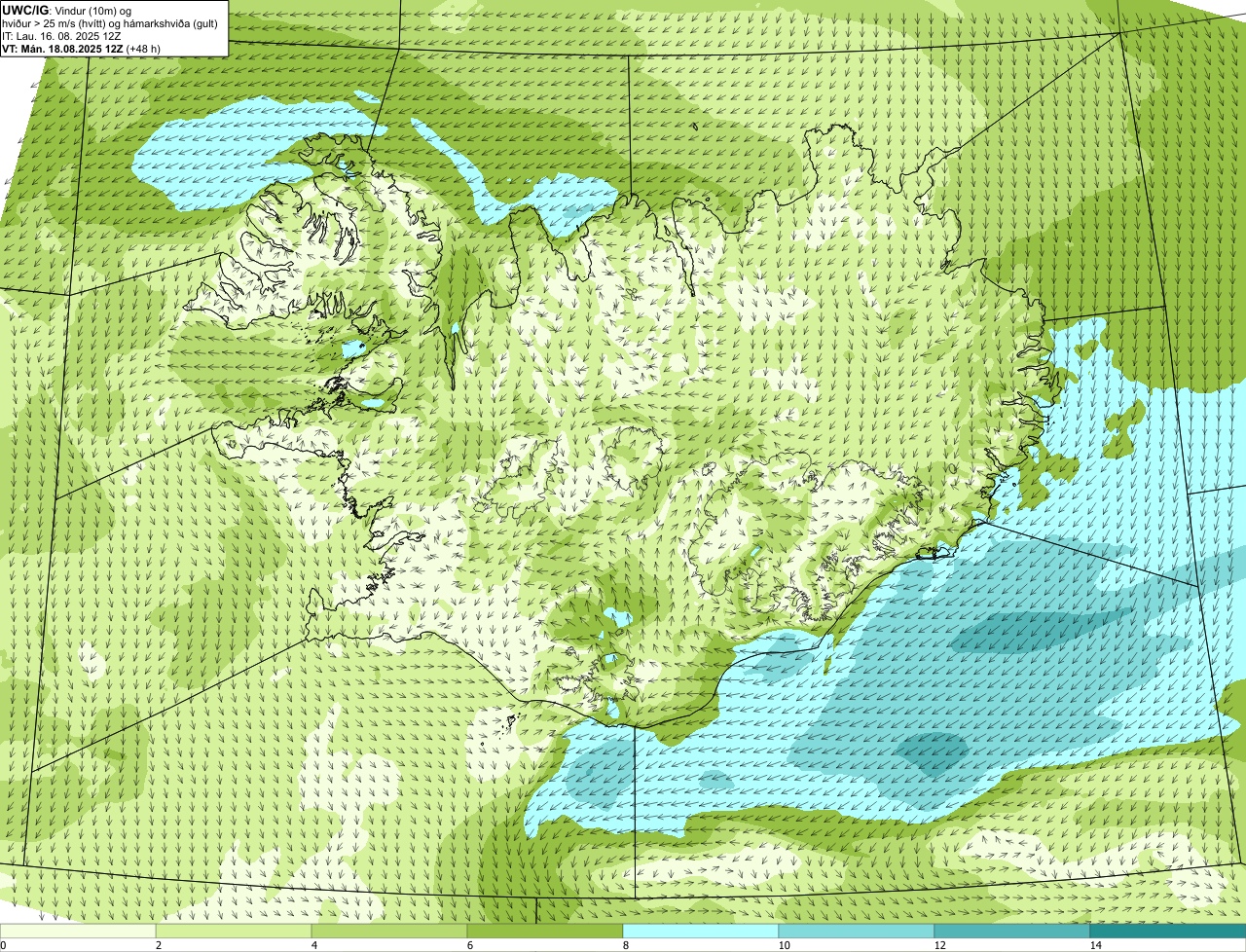Click the 2–4 m/s legend color segment

coord(234,931)
